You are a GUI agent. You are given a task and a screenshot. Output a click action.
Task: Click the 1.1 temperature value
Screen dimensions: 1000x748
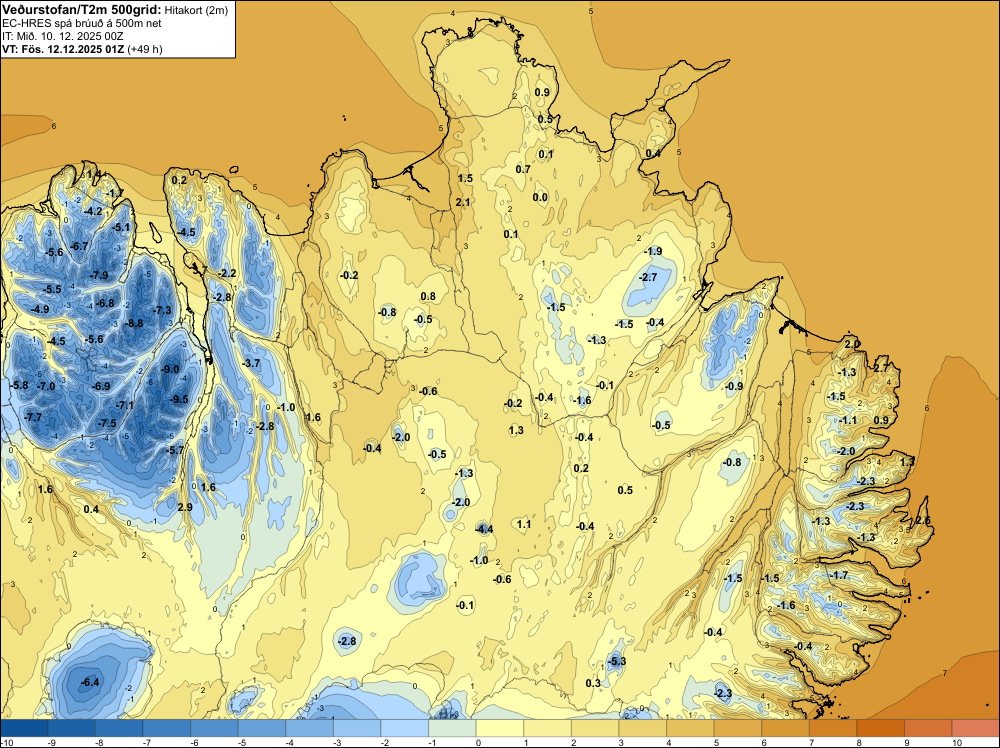coord(524,524)
